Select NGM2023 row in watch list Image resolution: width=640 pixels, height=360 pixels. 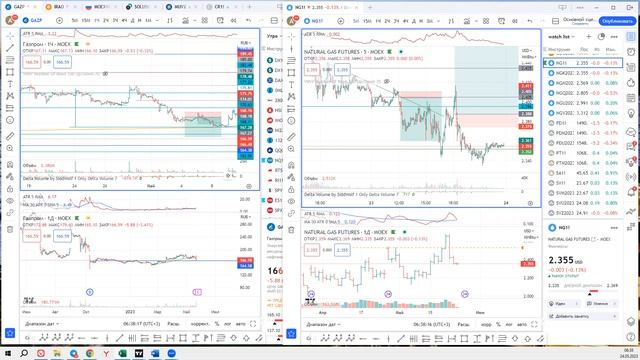[x=583, y=83]
